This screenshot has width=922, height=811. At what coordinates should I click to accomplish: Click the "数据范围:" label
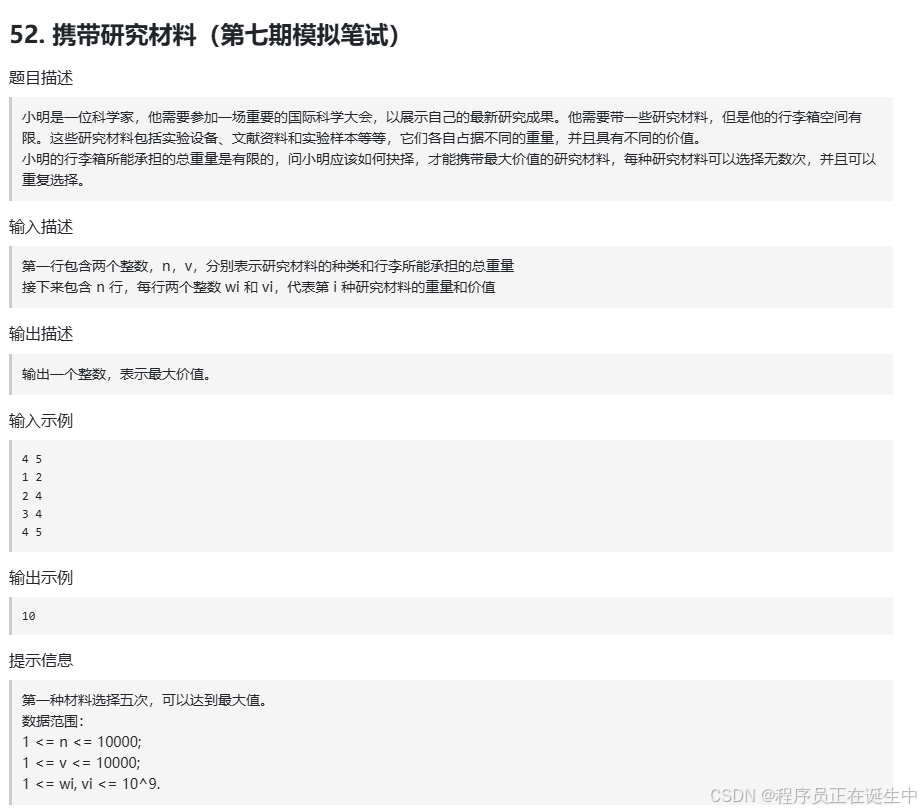click(x=53, y=721)
